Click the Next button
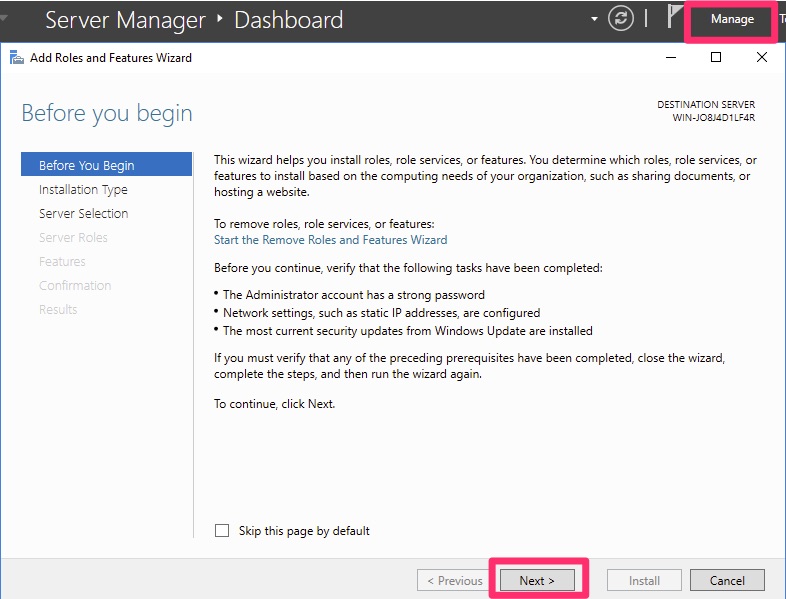 pos(537,580)
